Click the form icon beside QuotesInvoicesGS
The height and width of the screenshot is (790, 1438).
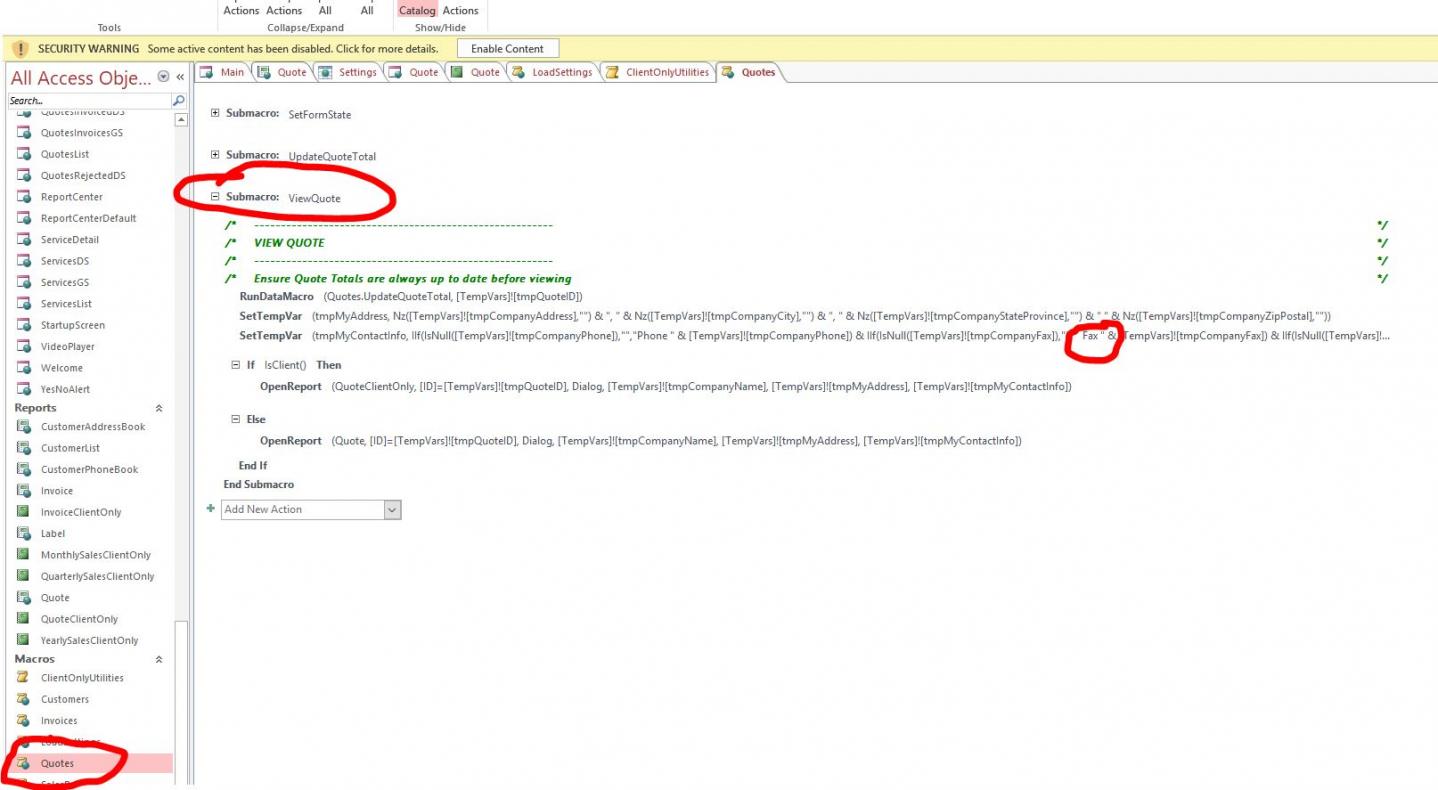tap(23, 133)
